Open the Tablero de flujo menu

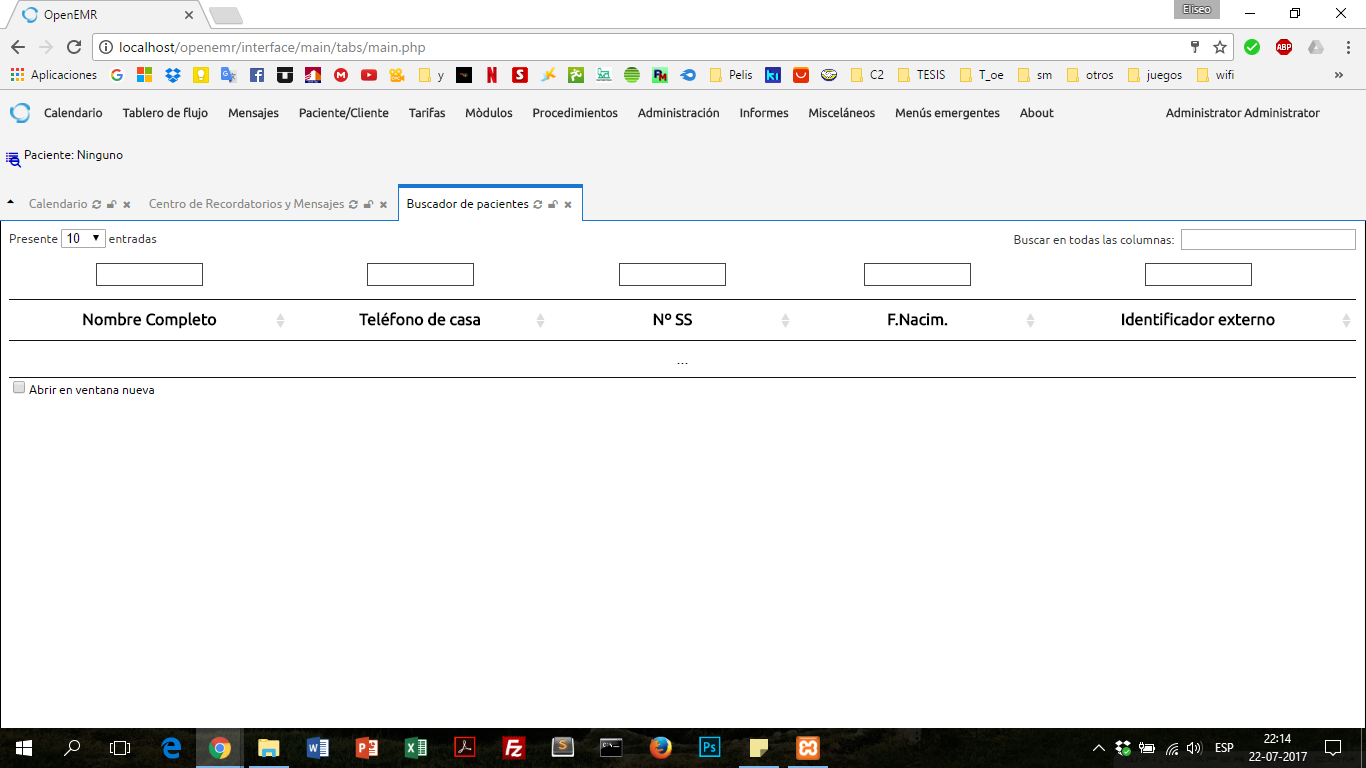[165, 113]
